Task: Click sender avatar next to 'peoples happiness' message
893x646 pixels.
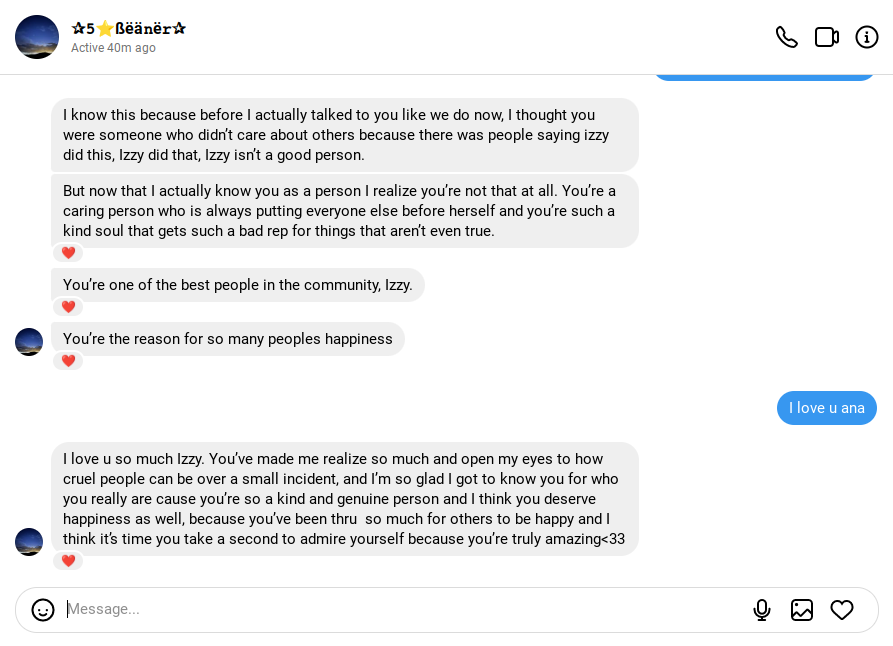Action: coord(29,342)
